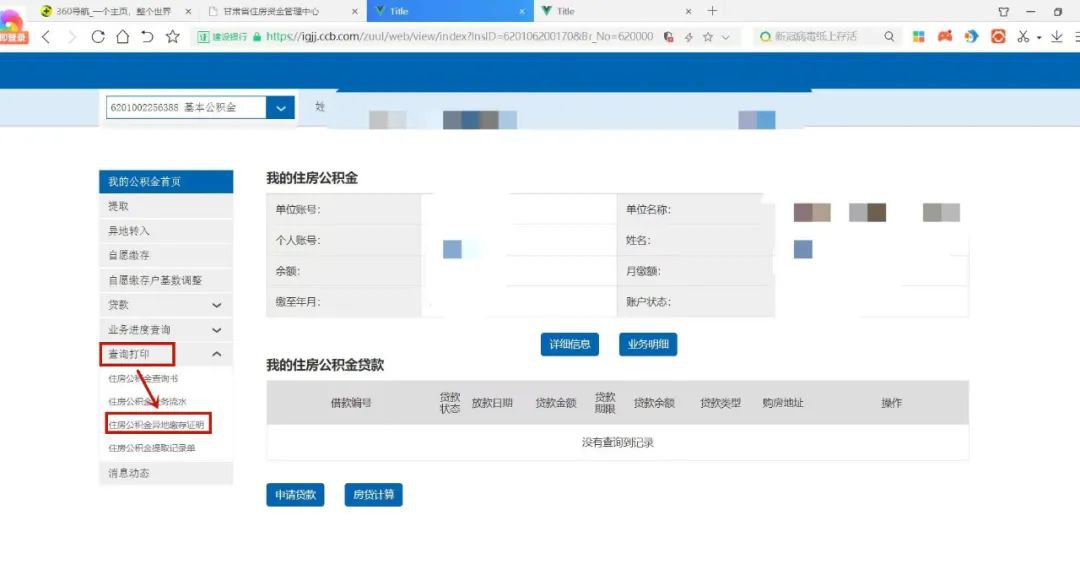Click the bookmark star icon in toolbar

pyautogui.click(x=172, y=37)
